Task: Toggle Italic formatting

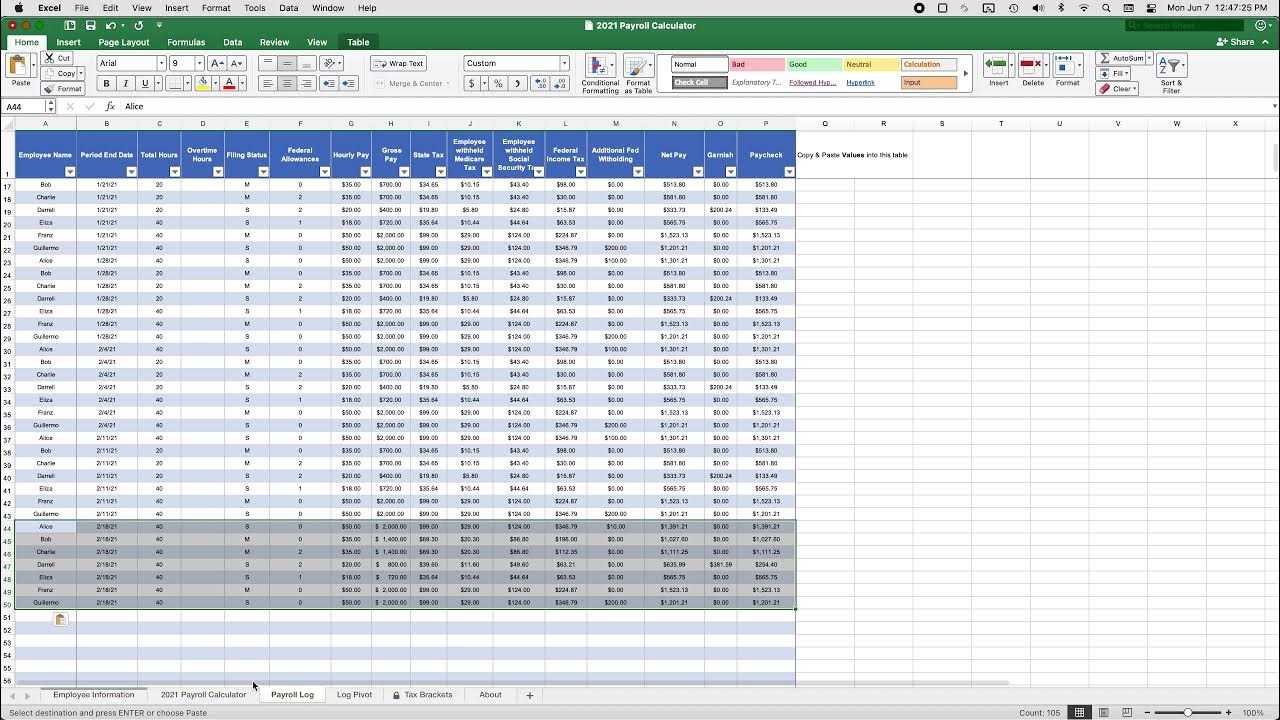Action: point(125,84)
